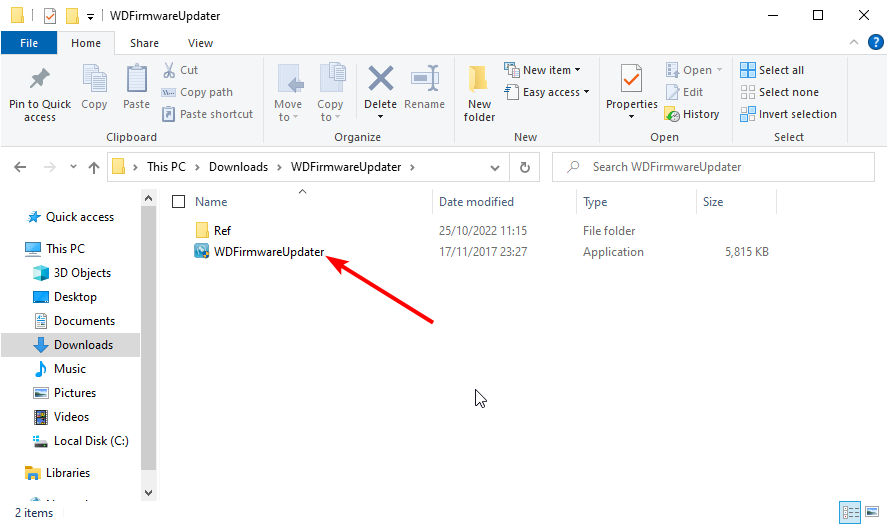Switch to Large icons view in the status bar

point(872,513)
